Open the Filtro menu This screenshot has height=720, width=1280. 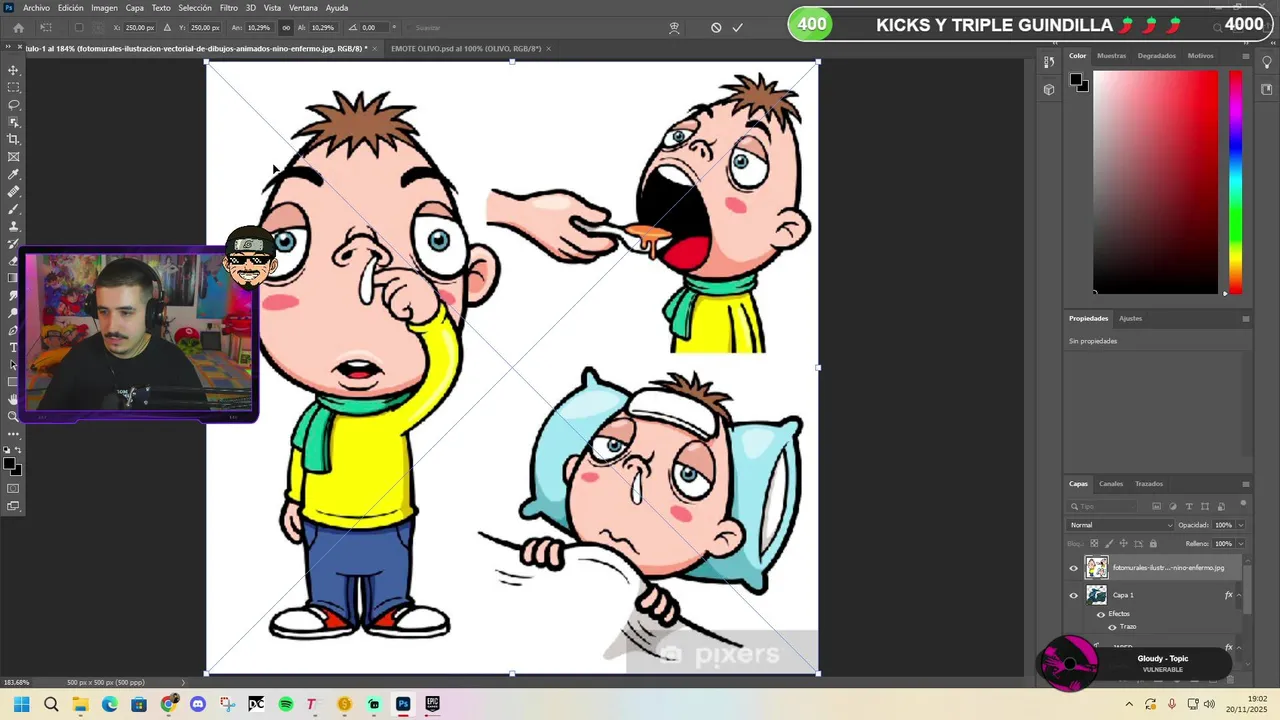click(229, 8)
